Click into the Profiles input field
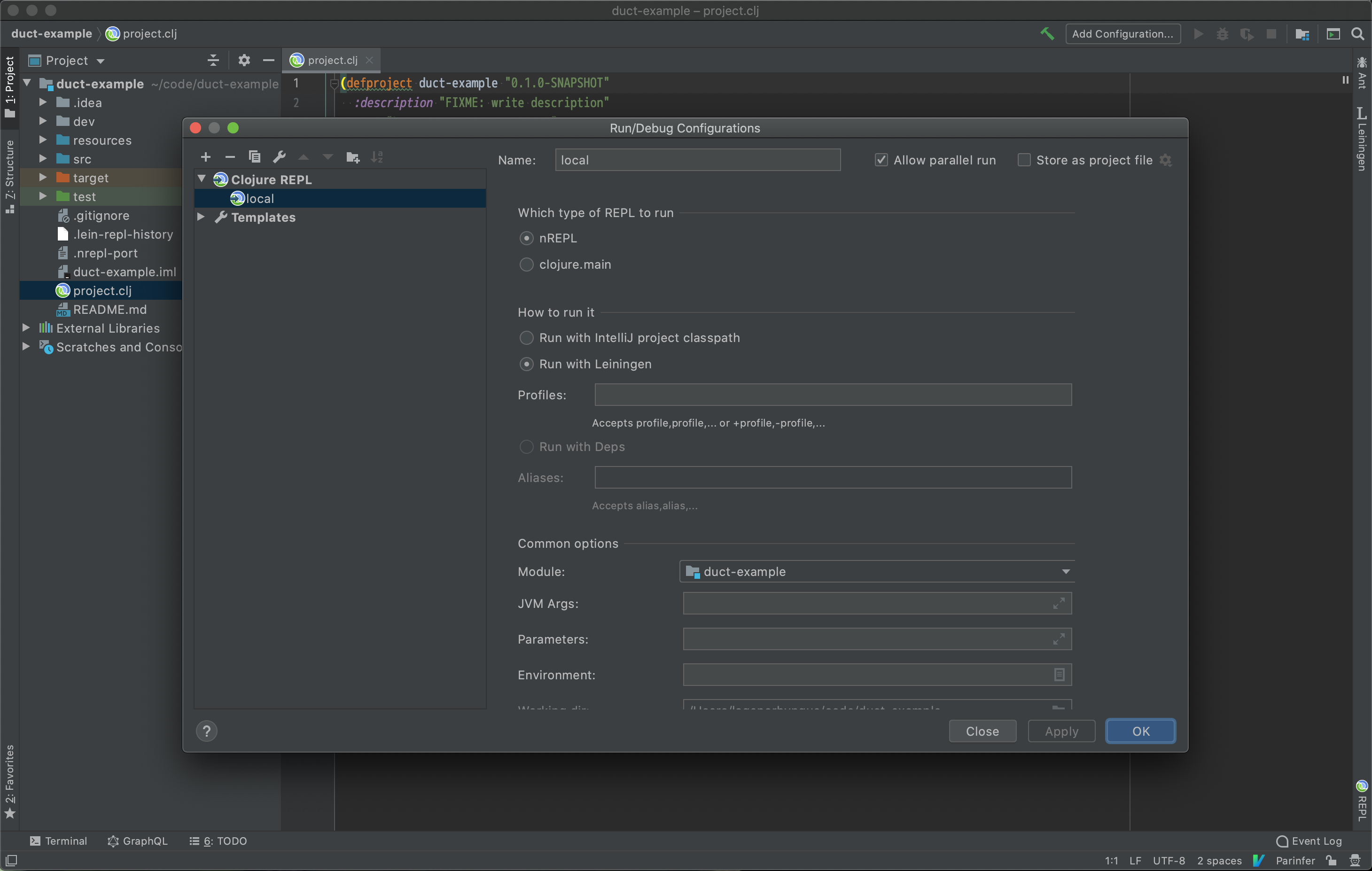1372x871 pixels. tap(833, 395)
